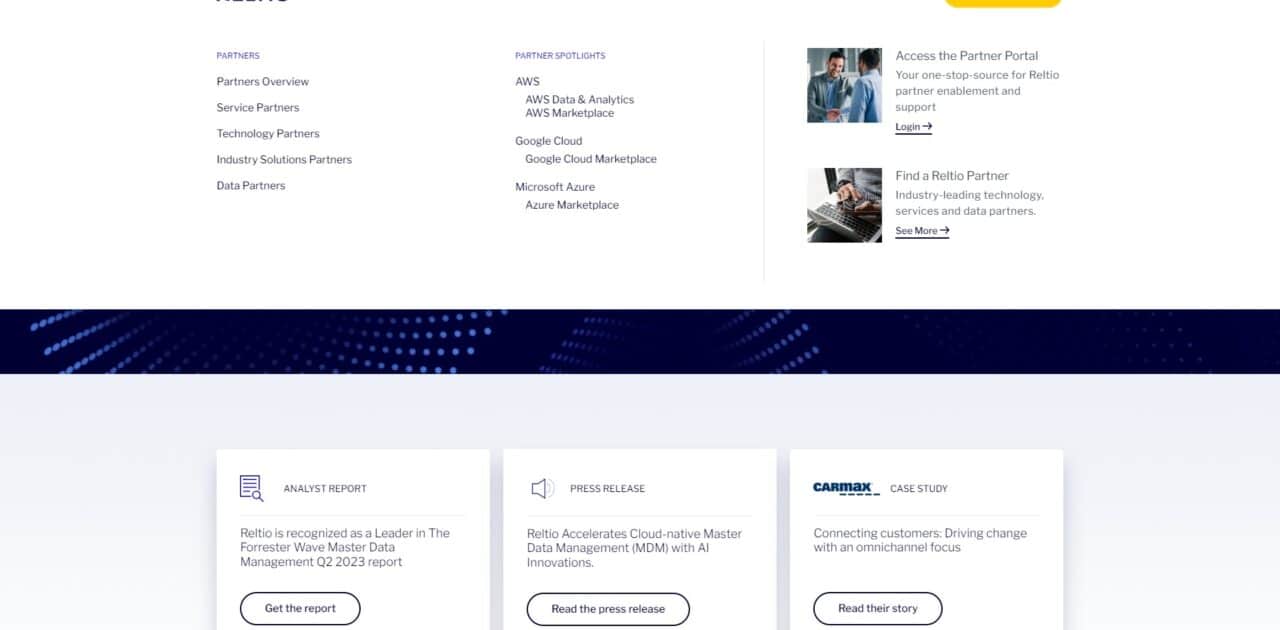This screenshot has width=1280, height=630.
Task: Open Partners Overview link
Action: [263, 82]
